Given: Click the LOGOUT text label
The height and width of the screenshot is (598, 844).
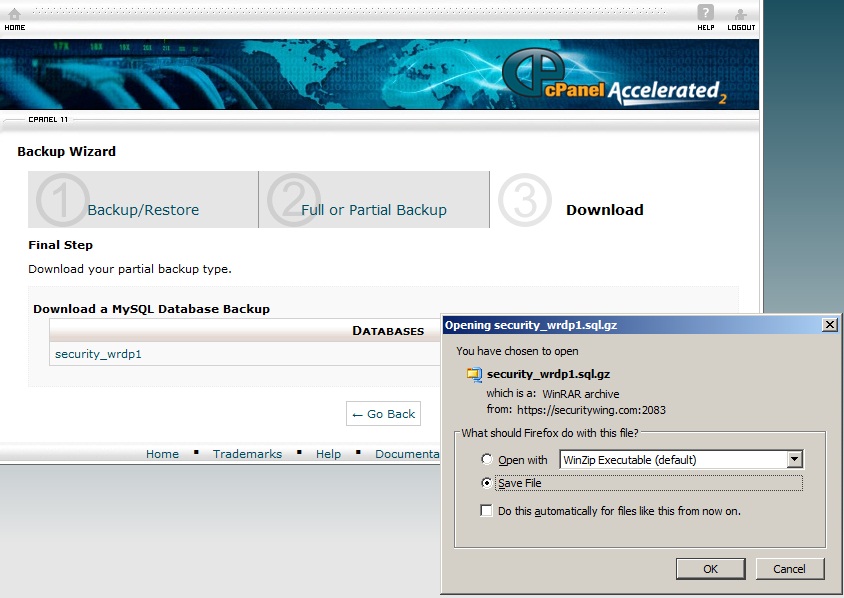Looking at the screenshot, I should click(x=741, y=27).
